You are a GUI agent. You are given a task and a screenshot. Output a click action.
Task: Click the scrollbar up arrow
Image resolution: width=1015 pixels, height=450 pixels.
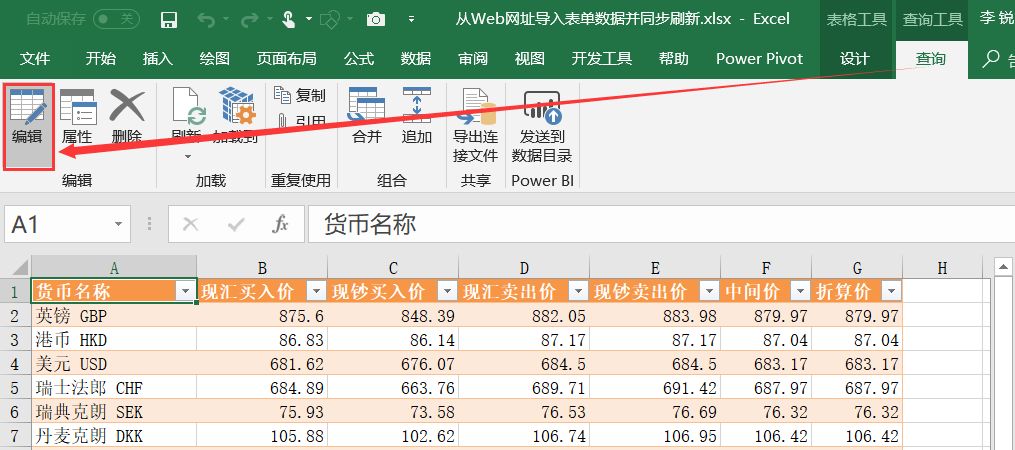pos(1003,266)
